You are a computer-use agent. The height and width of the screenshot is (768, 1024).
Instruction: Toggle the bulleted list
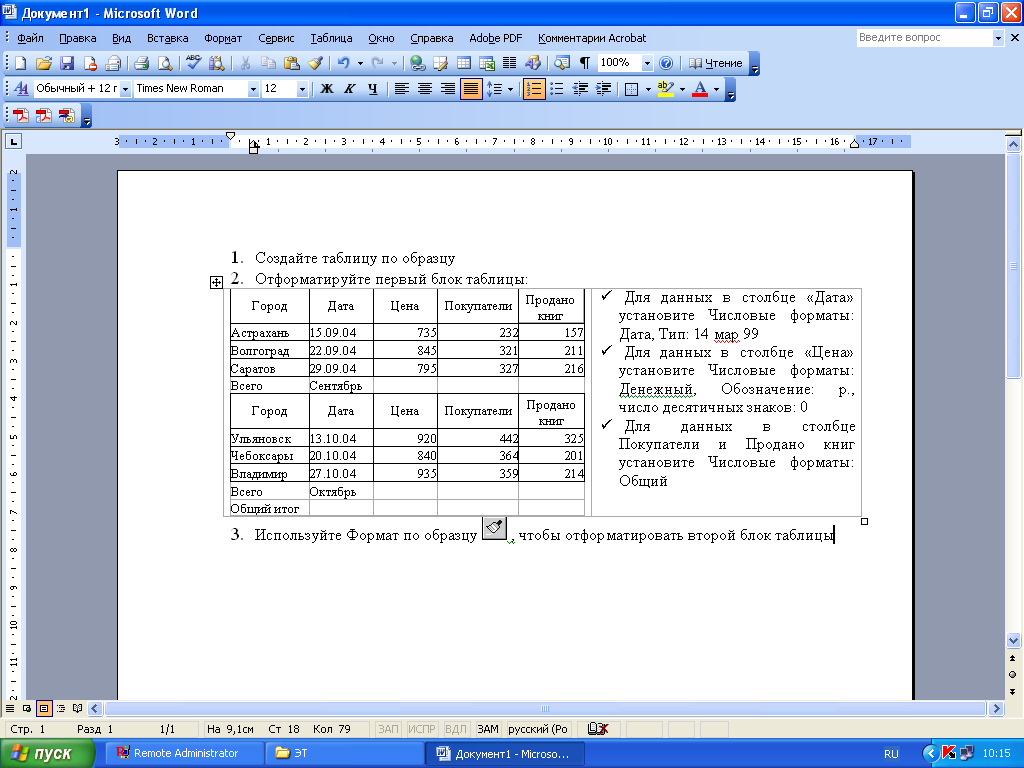557,89
